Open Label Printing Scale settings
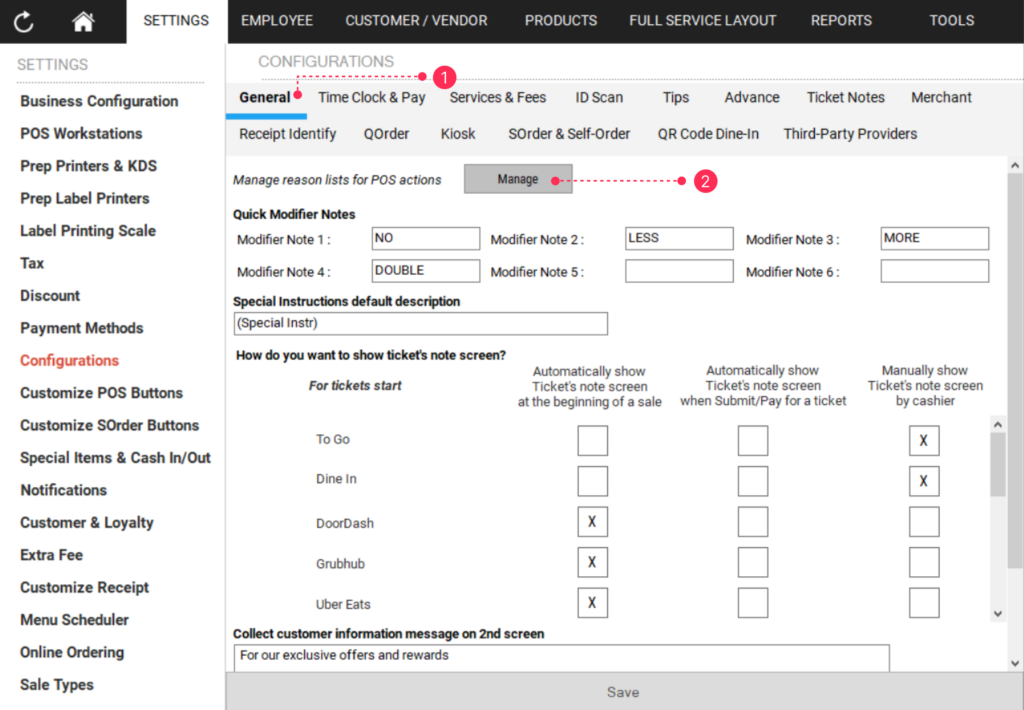Viewport: 1024px width, 710px height. point(88,231)
